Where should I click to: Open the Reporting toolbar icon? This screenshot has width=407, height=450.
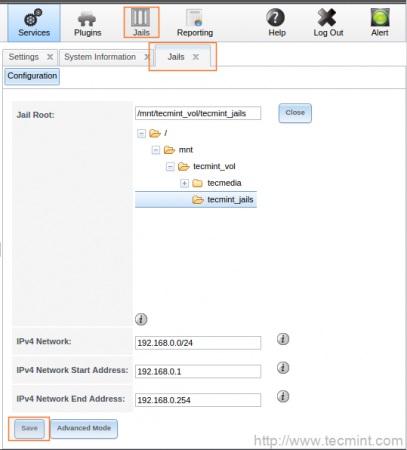[195, 23]
